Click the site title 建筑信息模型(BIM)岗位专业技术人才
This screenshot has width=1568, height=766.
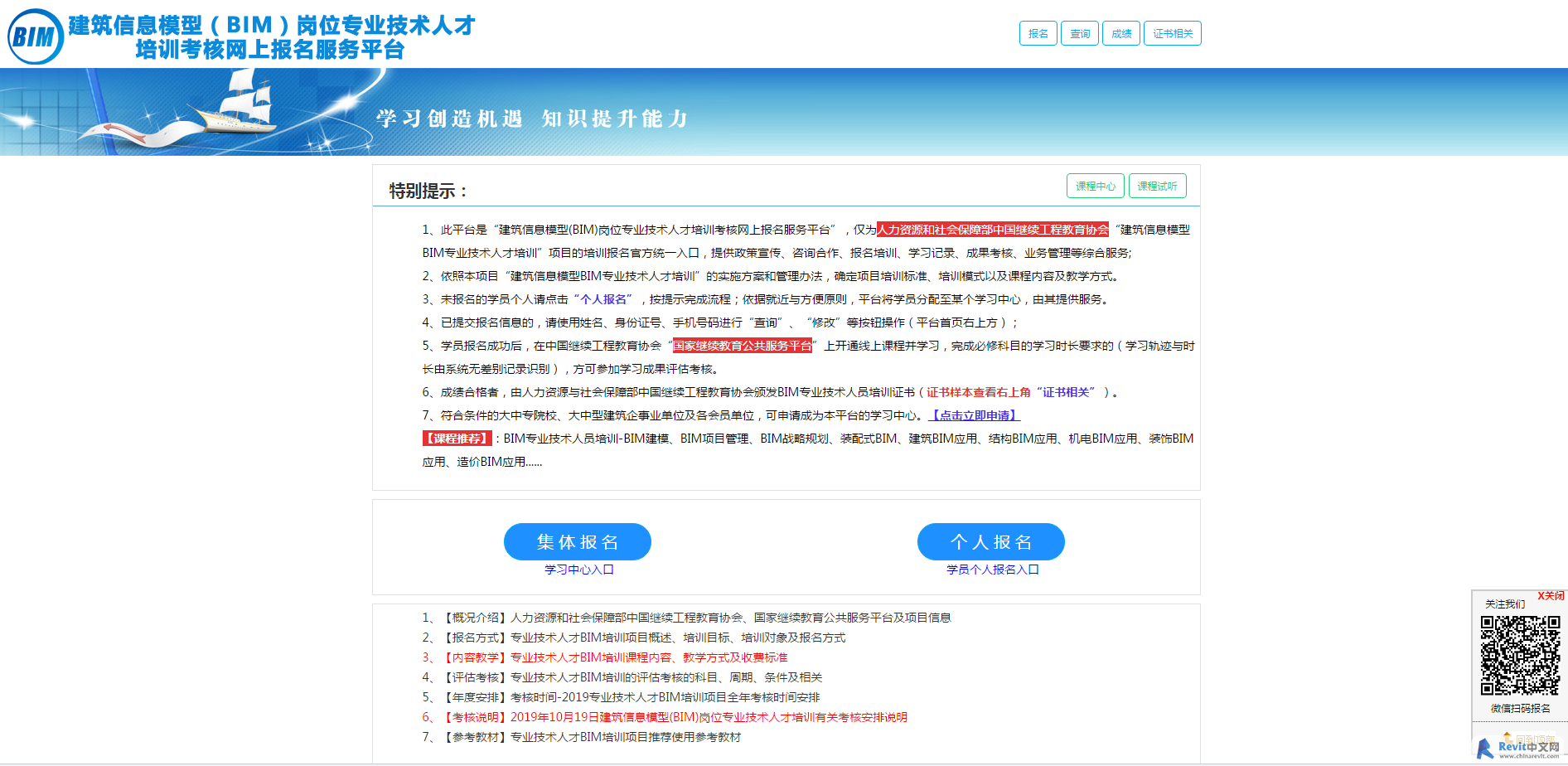click(x=271, y=25)
